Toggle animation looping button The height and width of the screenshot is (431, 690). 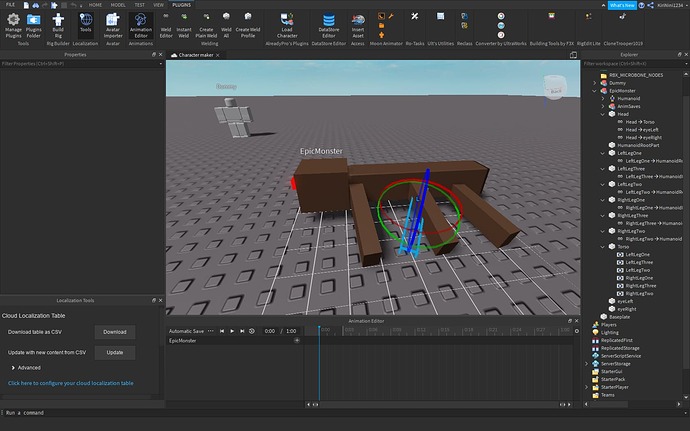[x=252, y=331]
